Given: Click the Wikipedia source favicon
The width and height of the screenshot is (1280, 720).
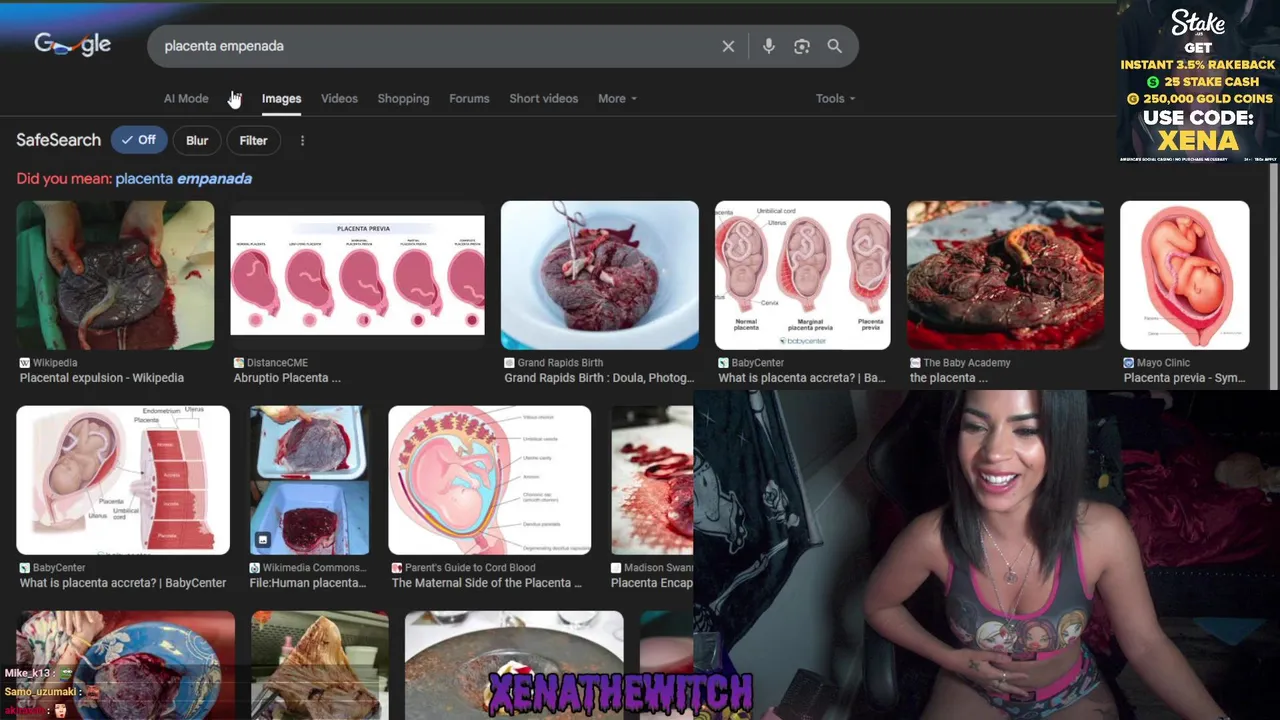Looking at the screenshot, I should (x=24, y=363).
